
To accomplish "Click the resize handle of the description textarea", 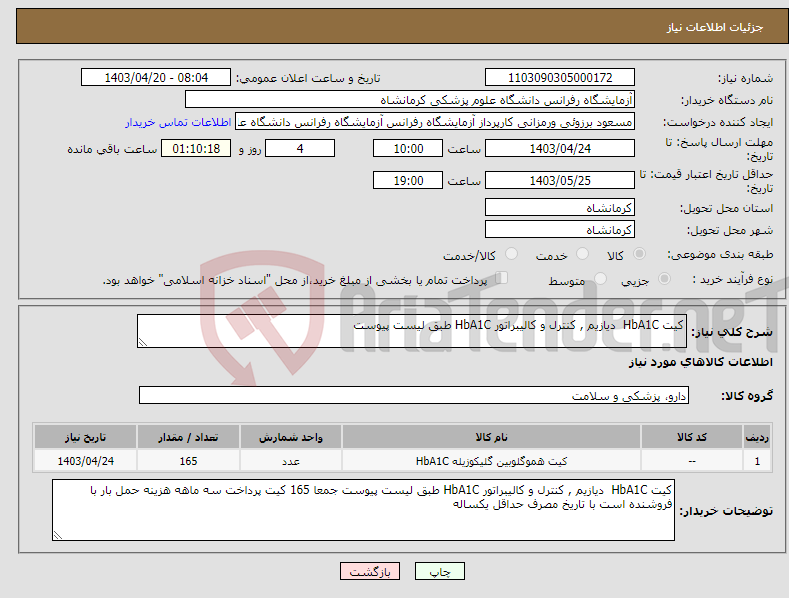I will (x=143, y=342).
